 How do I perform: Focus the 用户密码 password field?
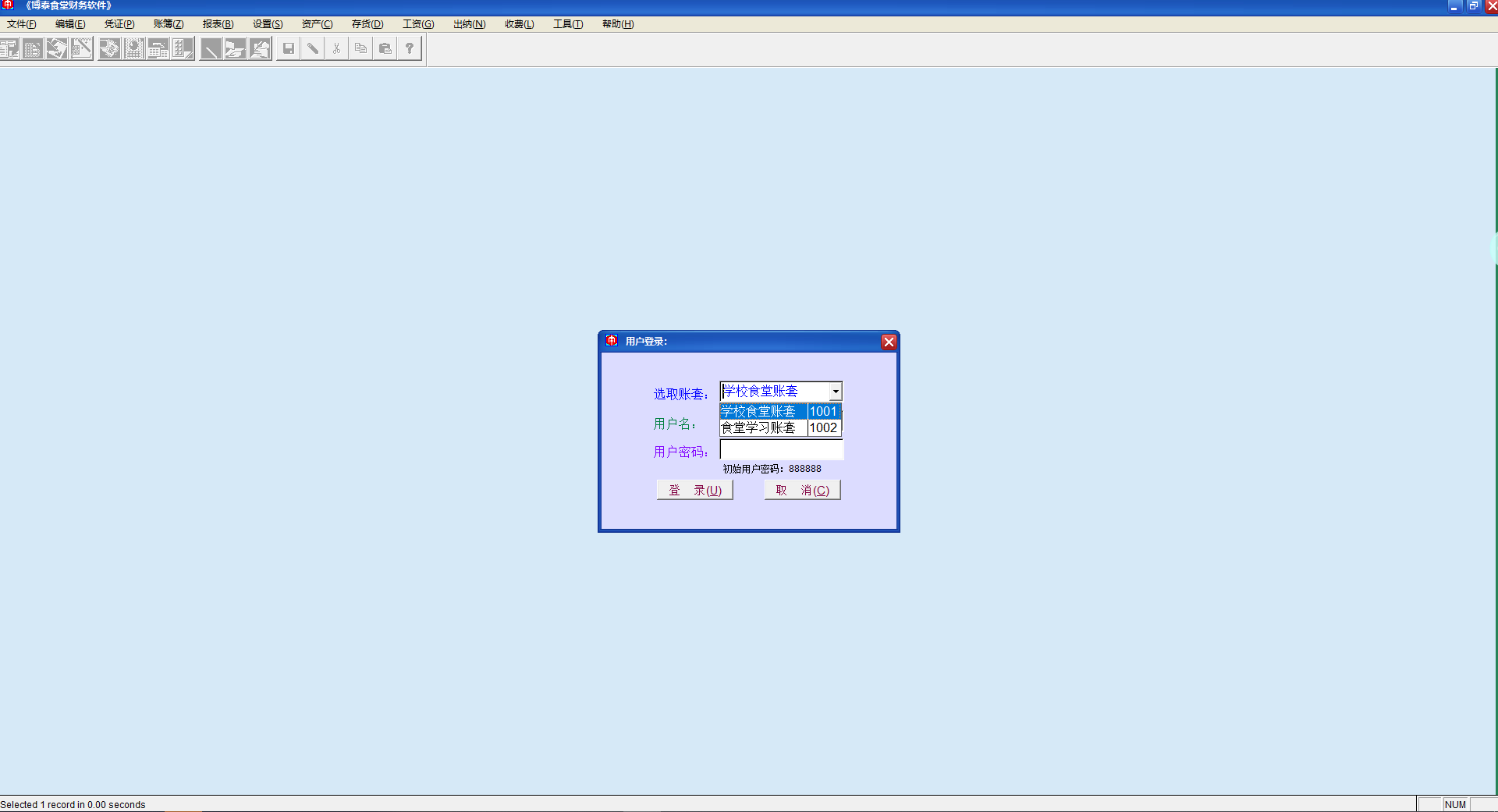click(781, 450)
